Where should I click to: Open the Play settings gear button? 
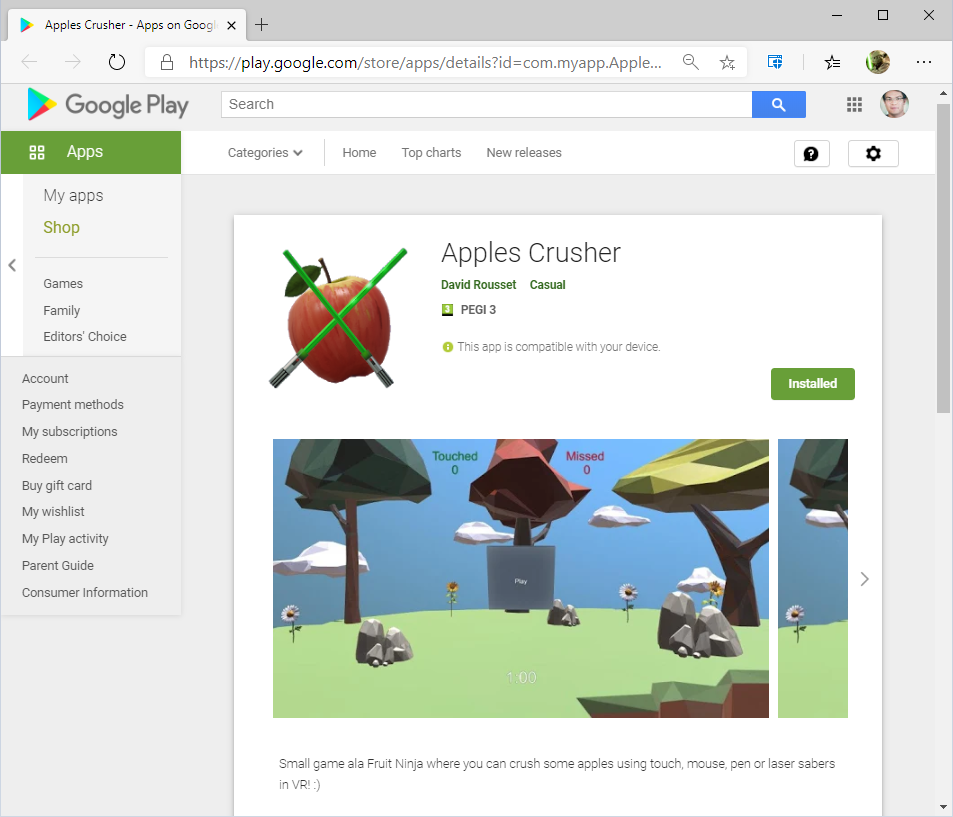(x=873, y=154)
